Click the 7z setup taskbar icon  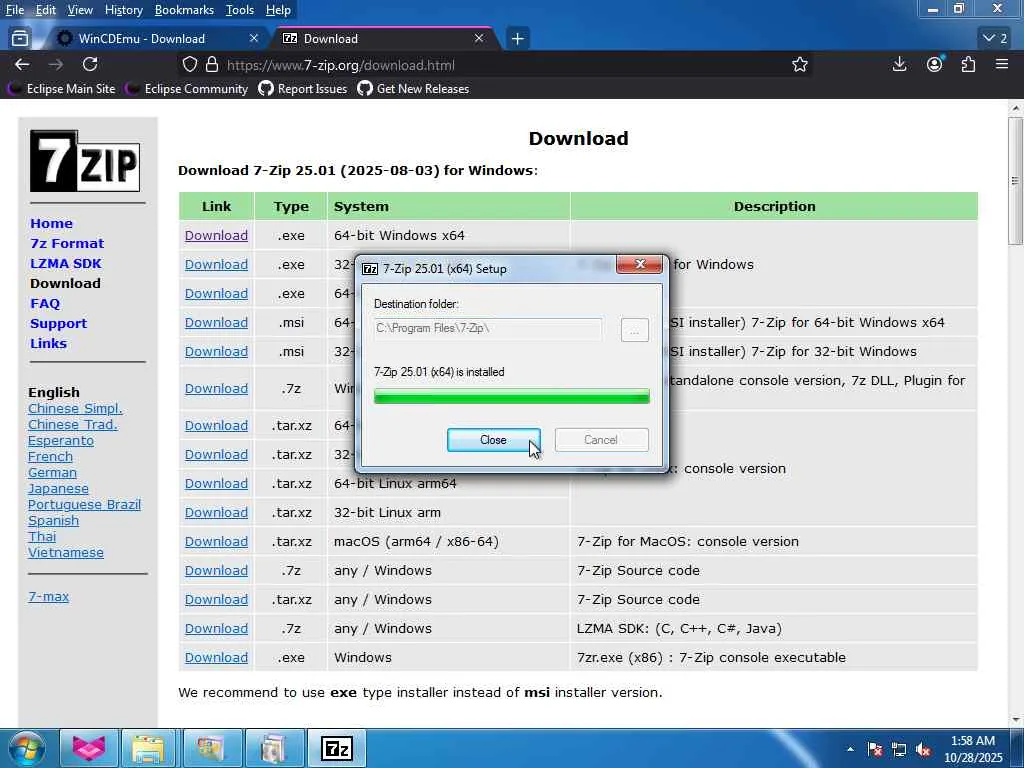pyautogui.click(x=337, y=748)
